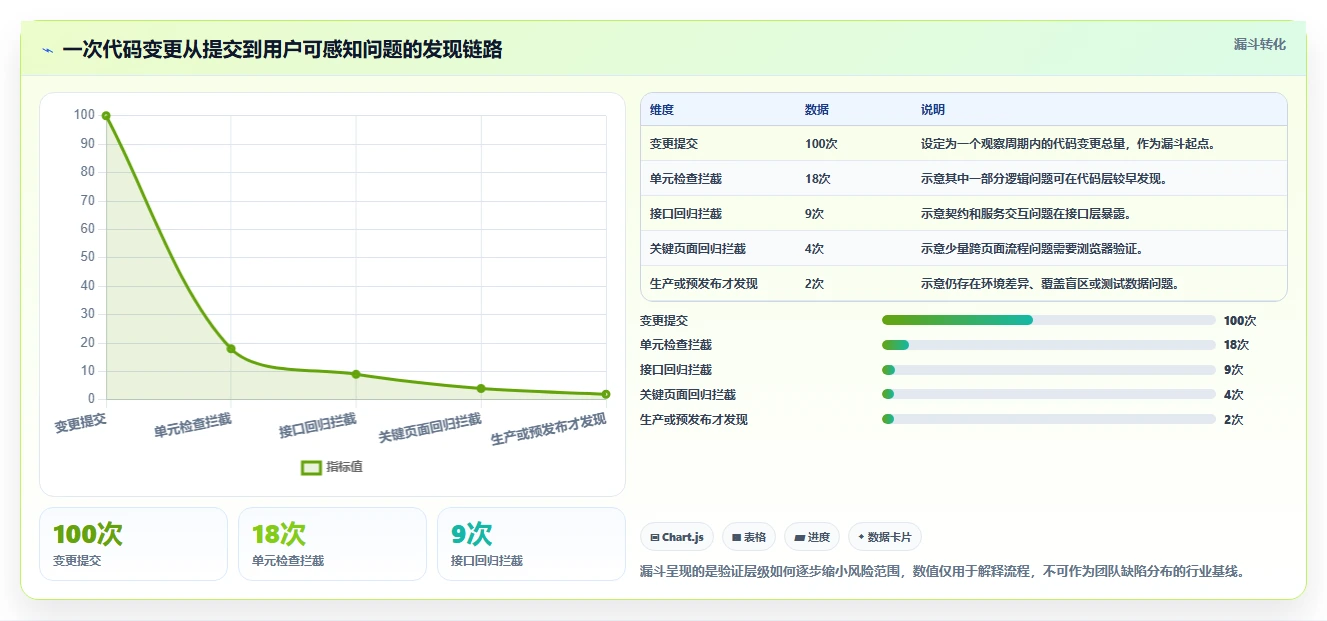Click the description 示意仍存在环境差异、覆盖盲区或测试数据问题
The image size is (1327, 621).
pos(1050,284)
